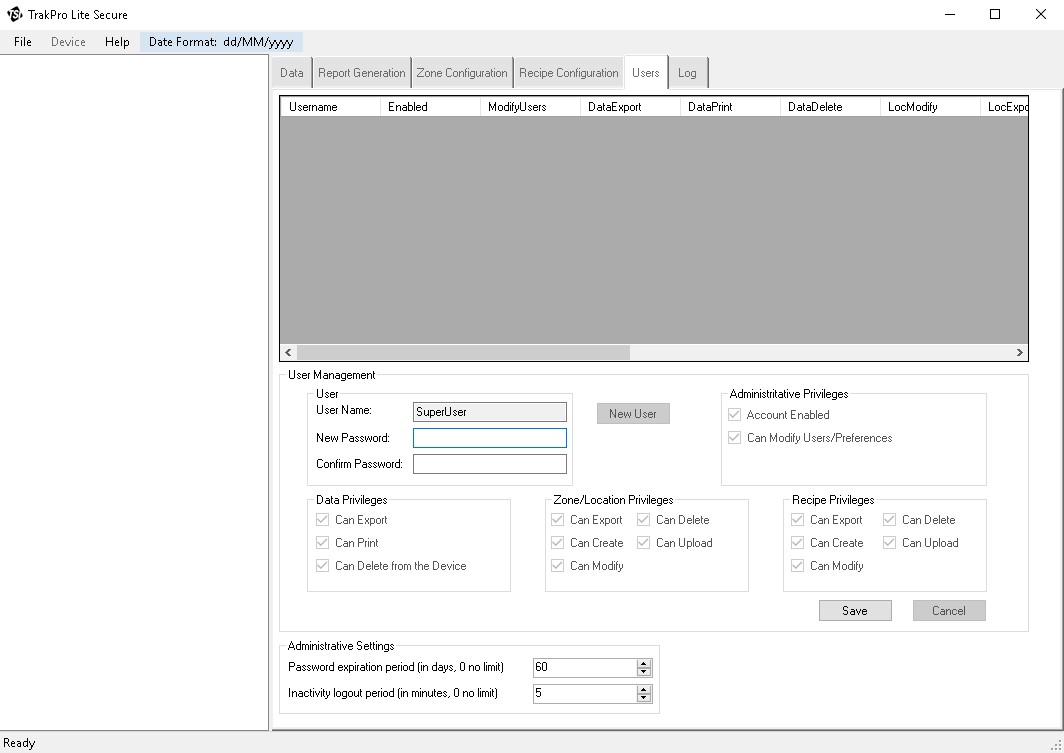Toggle Zone/Location Can Upload checkbox

click(x=643, y=543)
